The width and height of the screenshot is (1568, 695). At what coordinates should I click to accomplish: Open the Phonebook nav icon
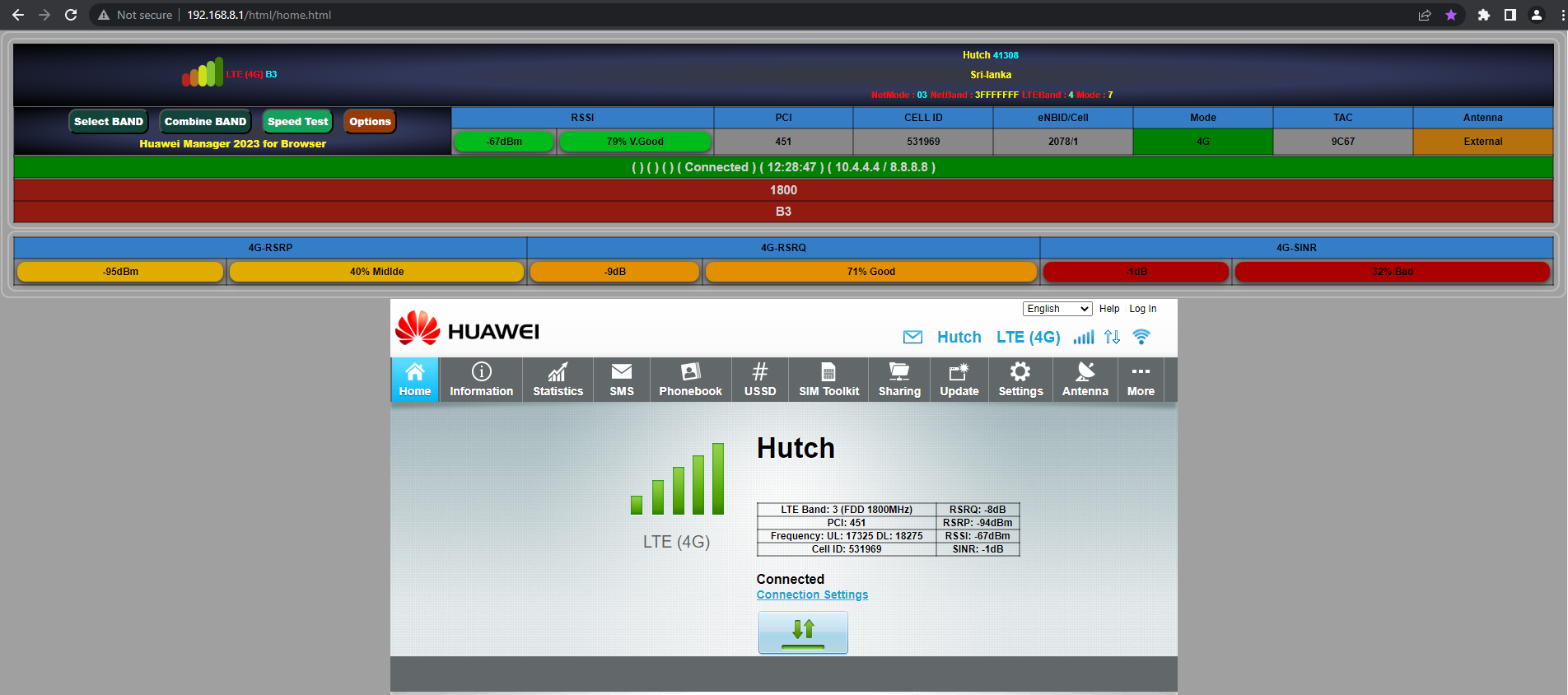690,372
